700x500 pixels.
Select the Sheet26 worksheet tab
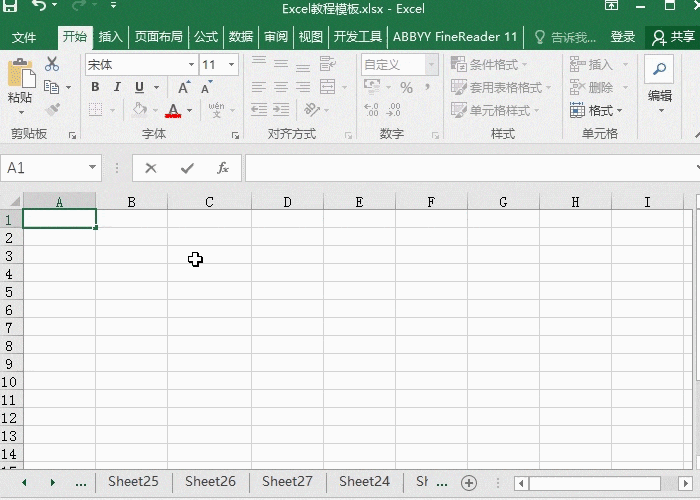click(x=210, y=481)
